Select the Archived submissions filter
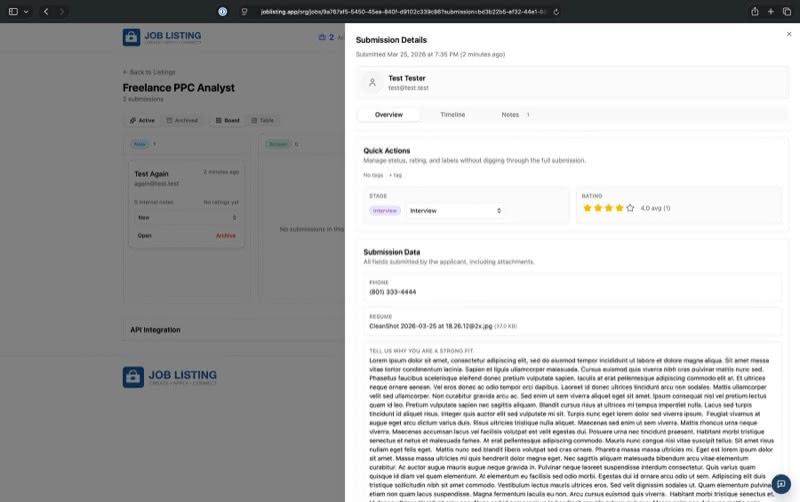This screenshot has width=800, height=502. pos(182,120)
